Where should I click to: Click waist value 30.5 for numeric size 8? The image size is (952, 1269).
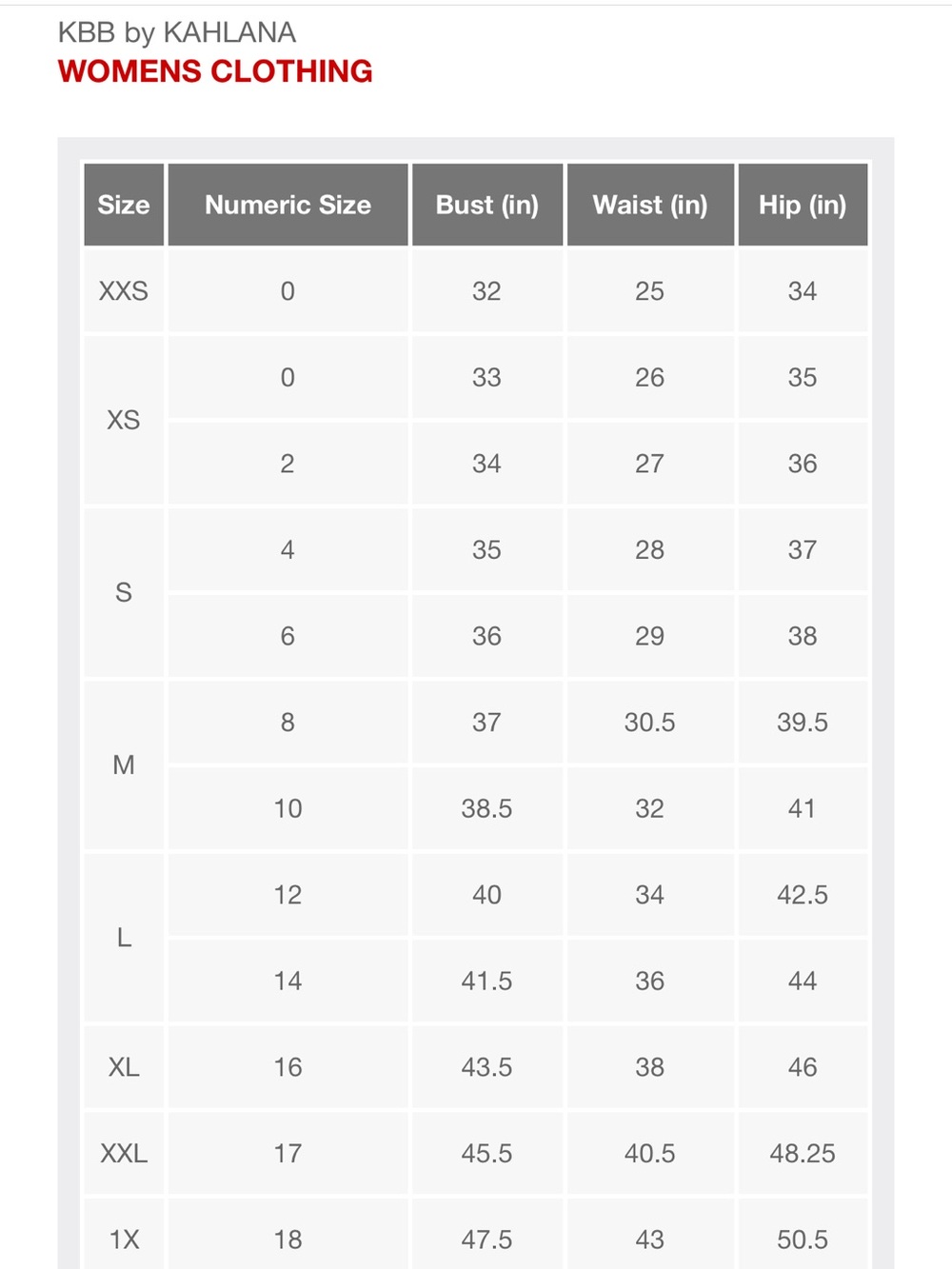point(650,723)
